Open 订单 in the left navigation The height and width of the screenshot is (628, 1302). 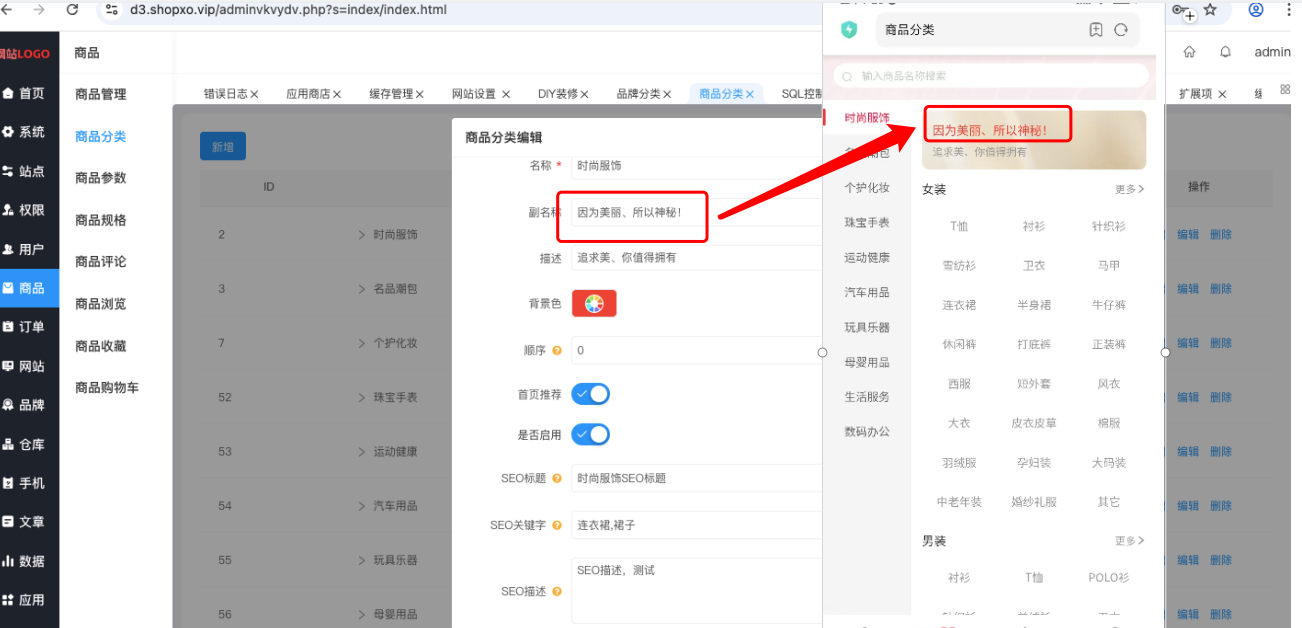tap(24, 327)
